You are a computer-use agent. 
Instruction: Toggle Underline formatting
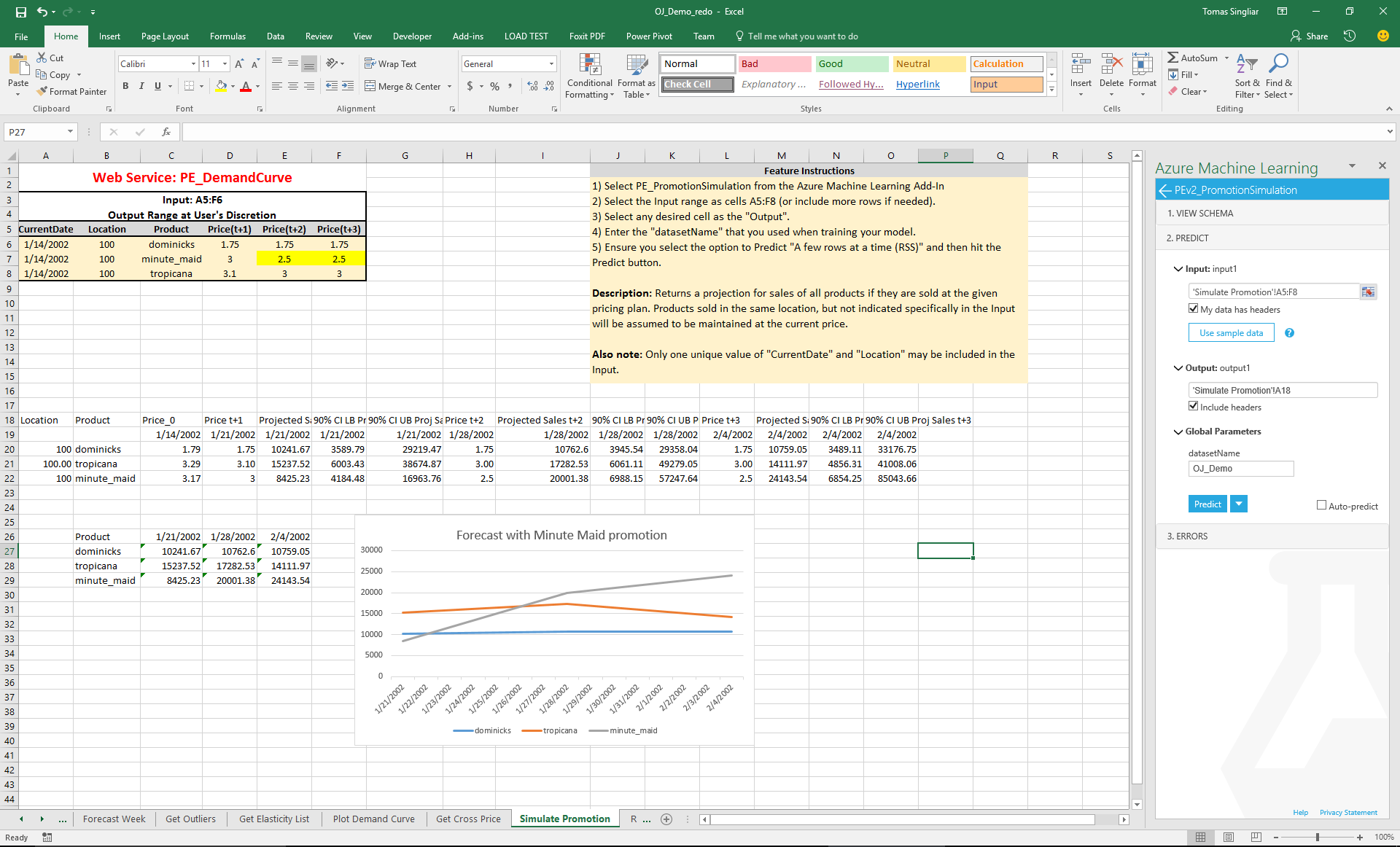coord(157,86)
